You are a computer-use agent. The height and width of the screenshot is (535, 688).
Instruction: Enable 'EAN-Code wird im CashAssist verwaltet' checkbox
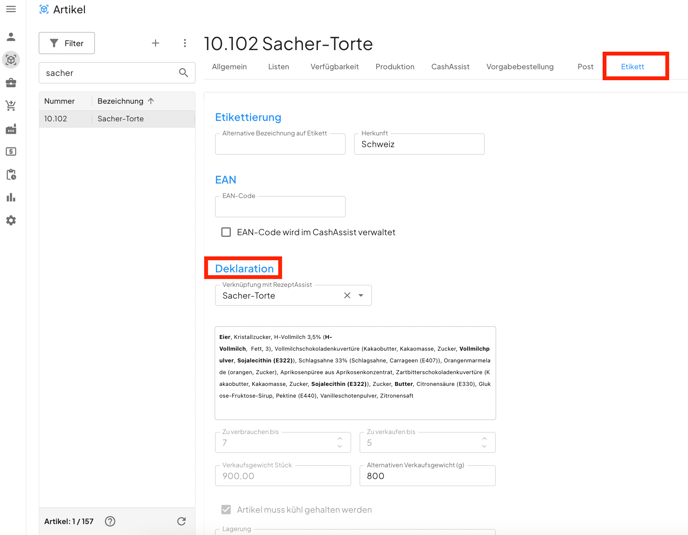226,232
